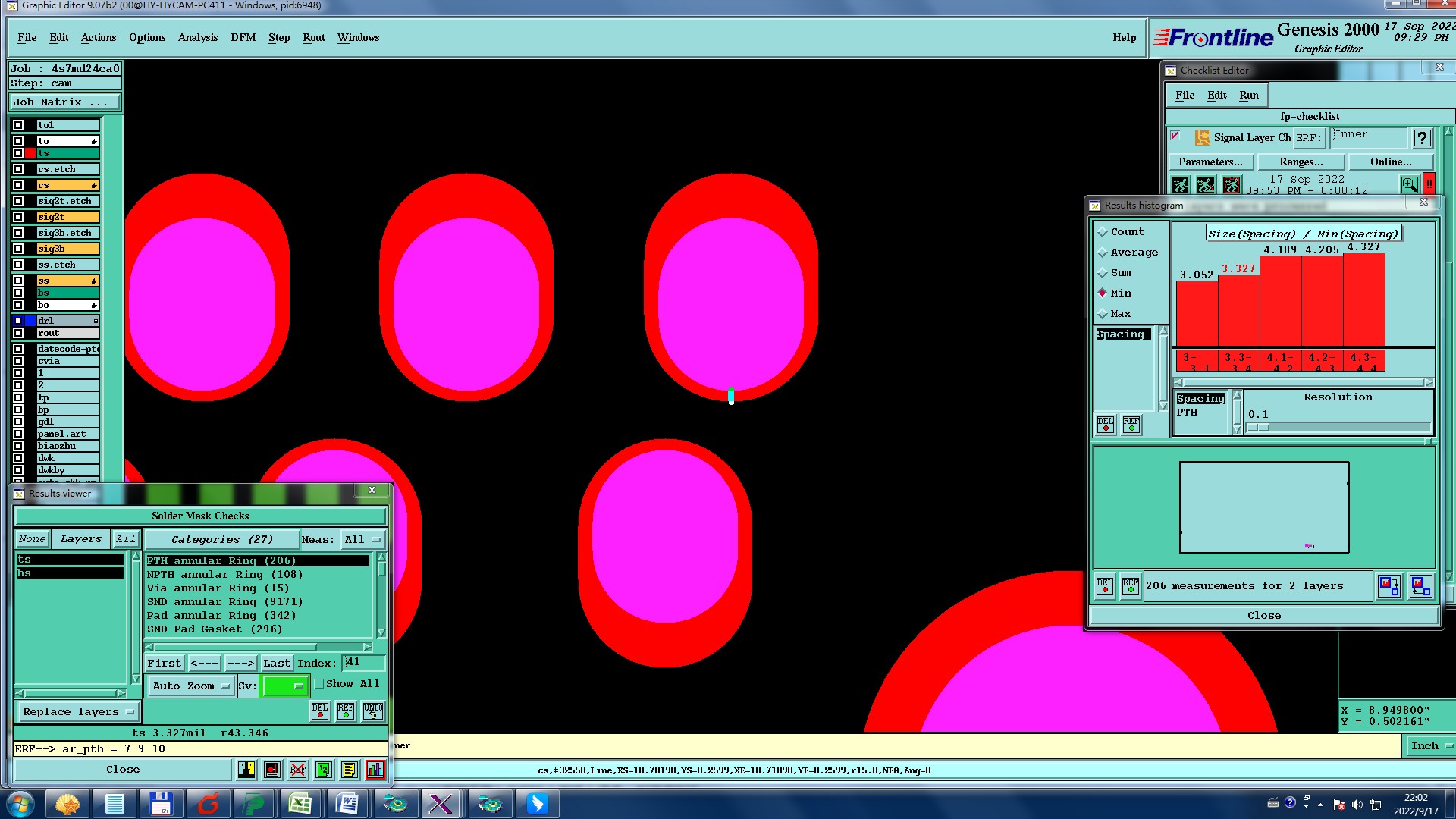The width and height of the screenshot is (1456, 819).
Task: Click the question mark help icon
Action: point(1422,138)
